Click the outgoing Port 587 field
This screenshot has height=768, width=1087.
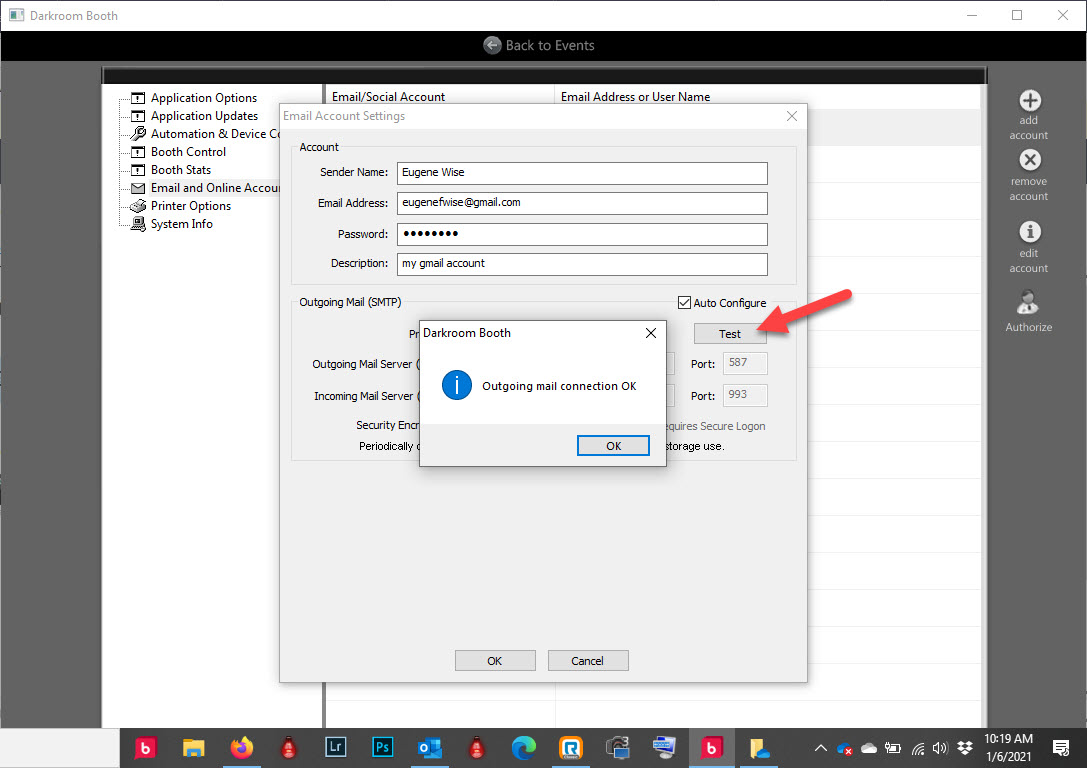[x=745, y=363]
